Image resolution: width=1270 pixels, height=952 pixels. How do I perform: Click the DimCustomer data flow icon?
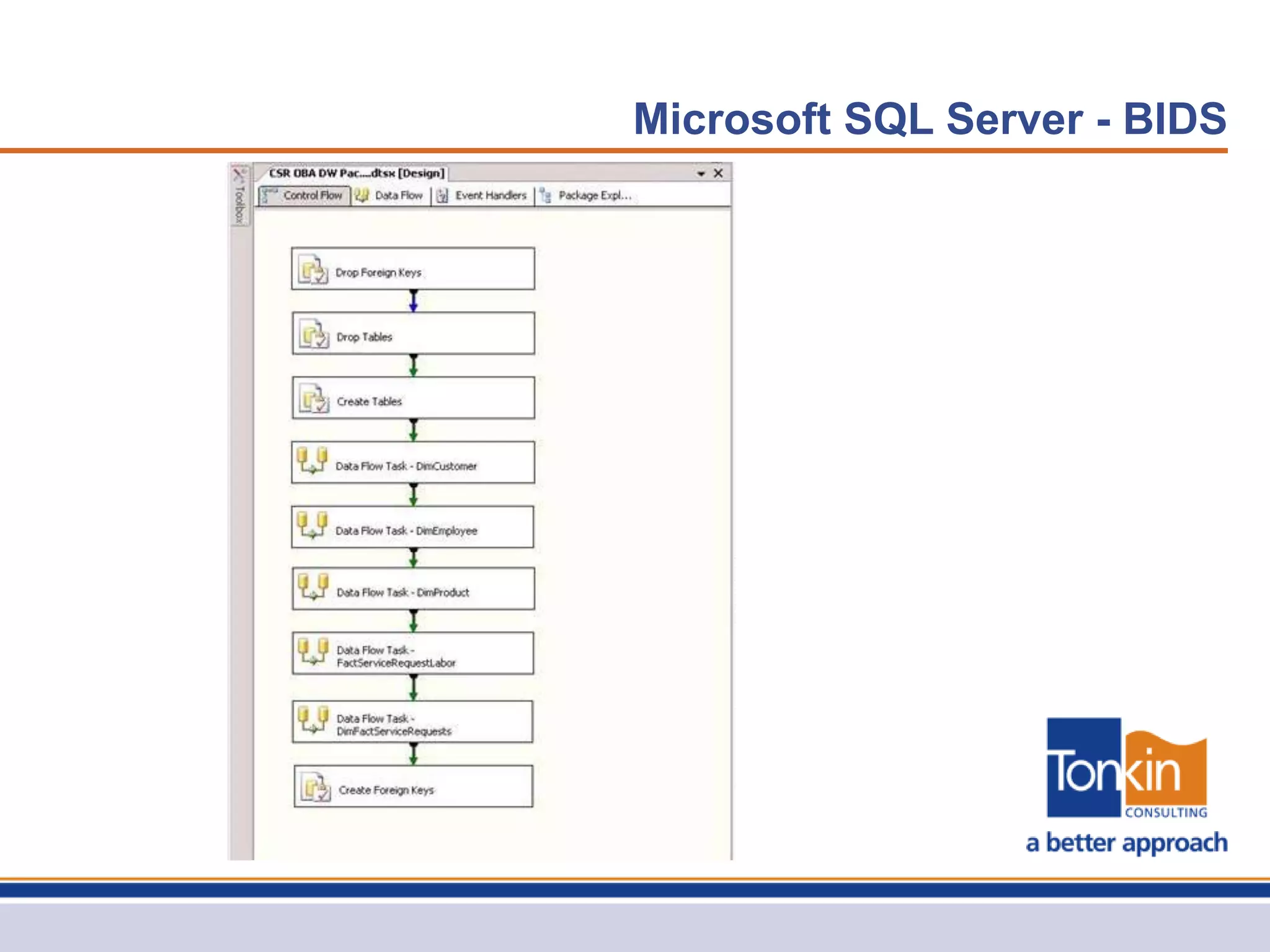(312, 461)
